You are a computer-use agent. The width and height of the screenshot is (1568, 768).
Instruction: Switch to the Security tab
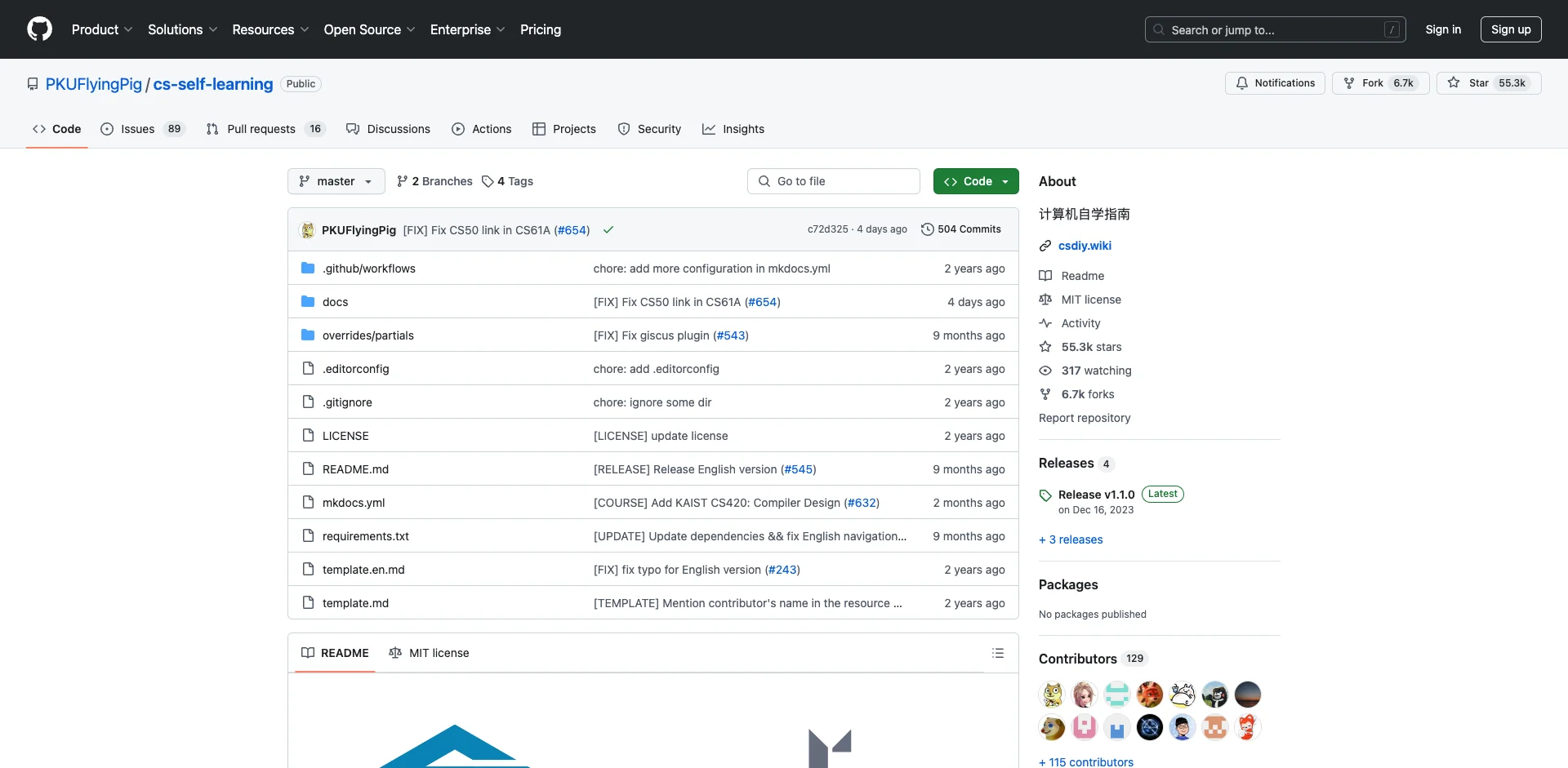coord(649,129)
